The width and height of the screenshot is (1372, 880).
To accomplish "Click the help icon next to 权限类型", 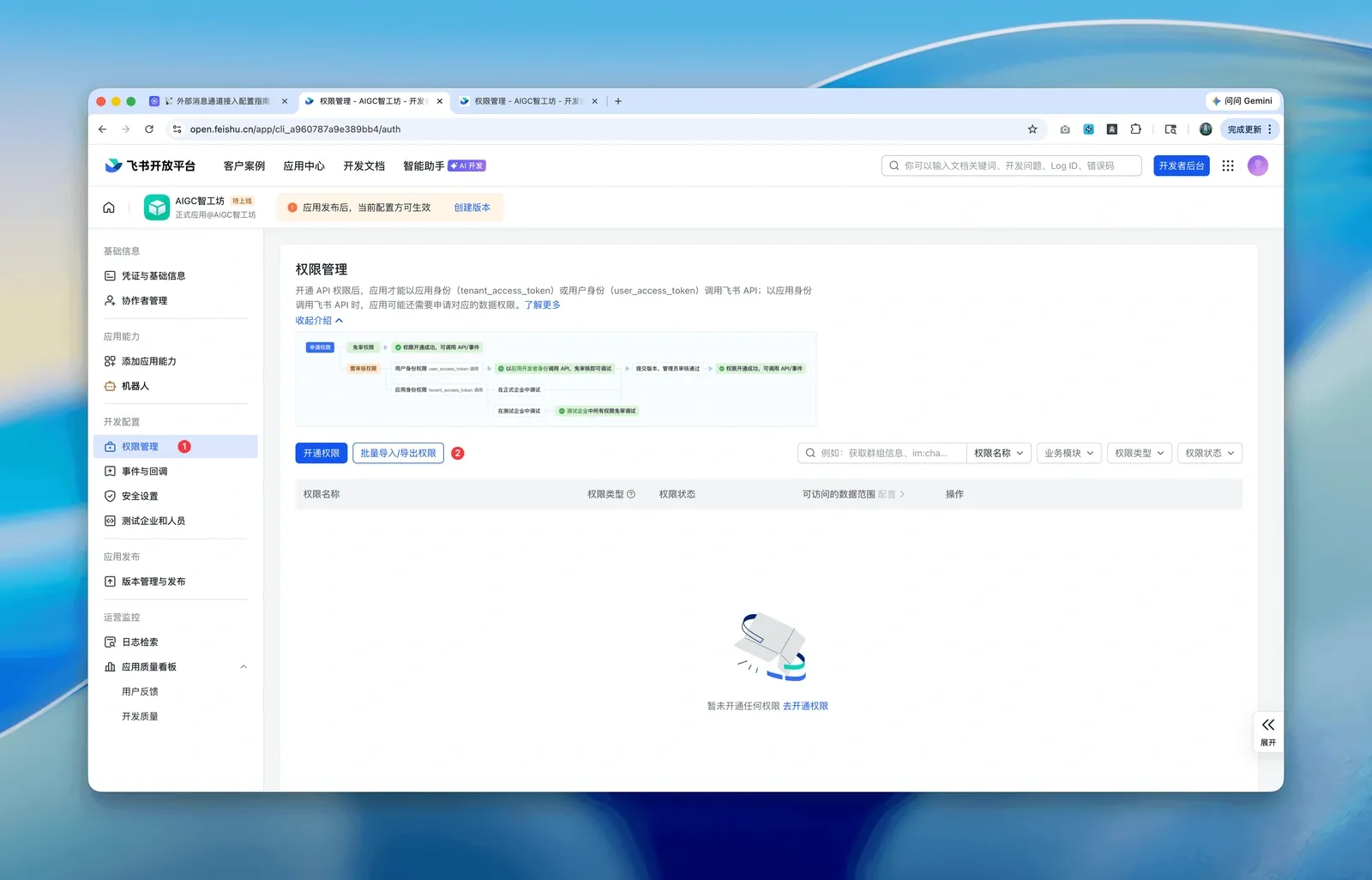I will coord(631,494).
